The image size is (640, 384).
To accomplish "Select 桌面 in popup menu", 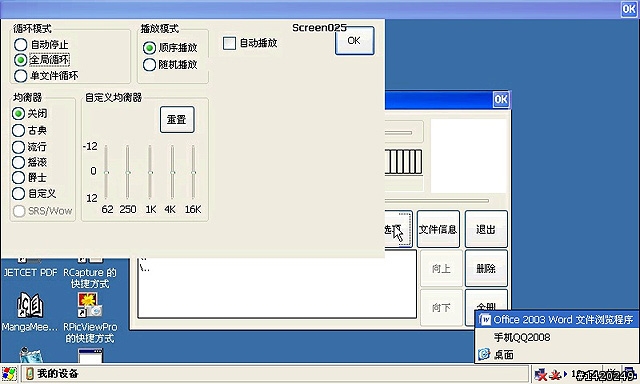I will tap(503, 354).
